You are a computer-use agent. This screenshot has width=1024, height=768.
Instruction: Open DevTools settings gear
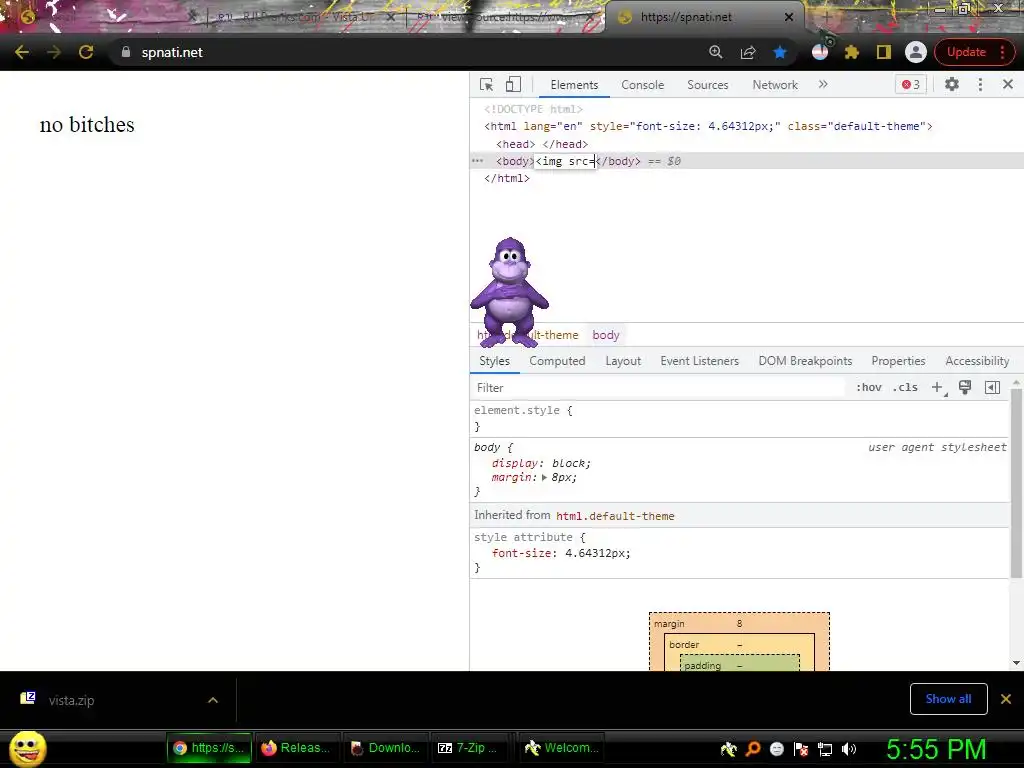click(952, 84)
